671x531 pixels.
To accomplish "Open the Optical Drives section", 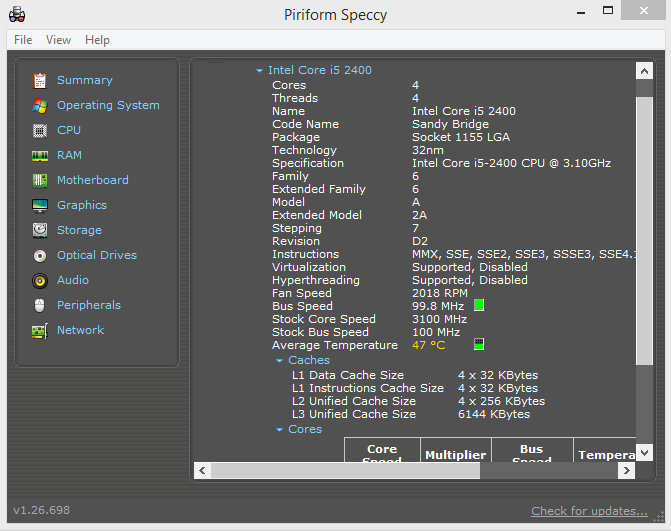I will point(97,255).
